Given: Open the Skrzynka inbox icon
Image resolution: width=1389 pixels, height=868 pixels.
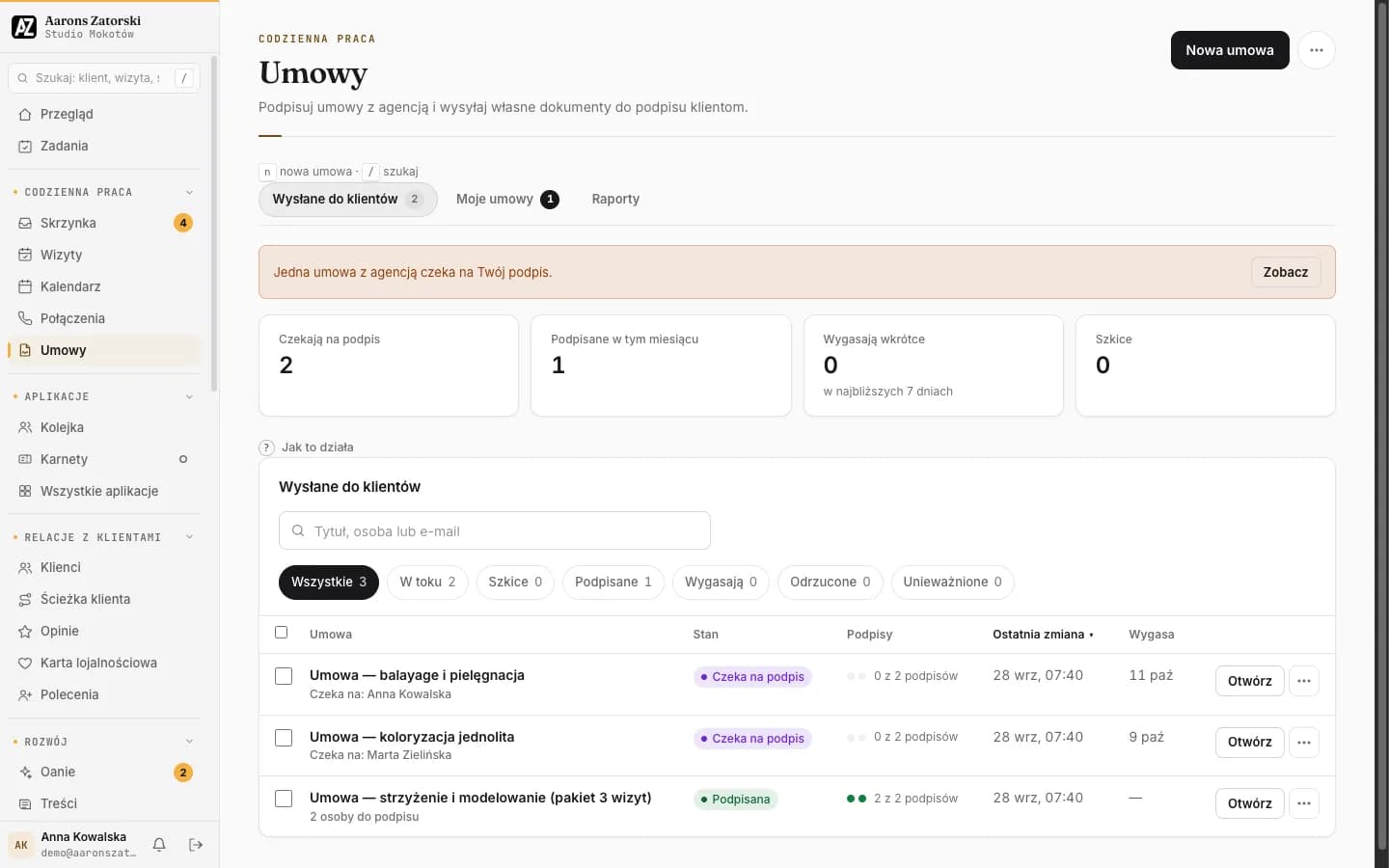Looking at the screenshot, I should click(25, 223).
